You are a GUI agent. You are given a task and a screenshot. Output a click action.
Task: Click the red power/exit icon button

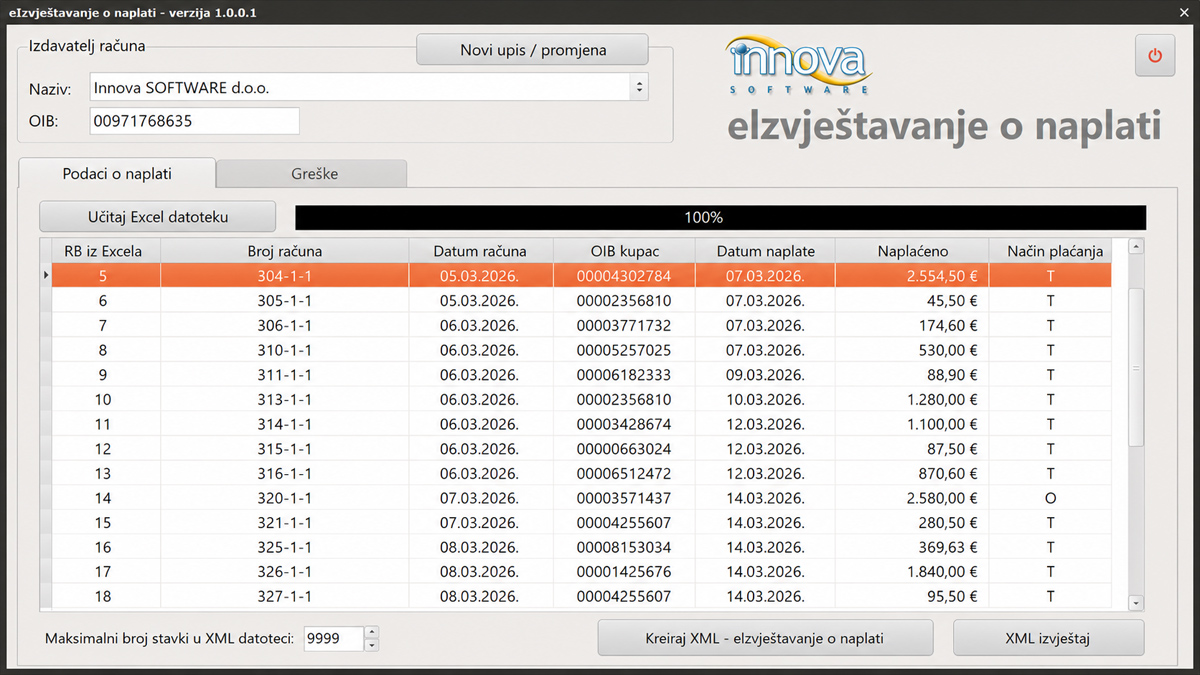coord(1155,56)
